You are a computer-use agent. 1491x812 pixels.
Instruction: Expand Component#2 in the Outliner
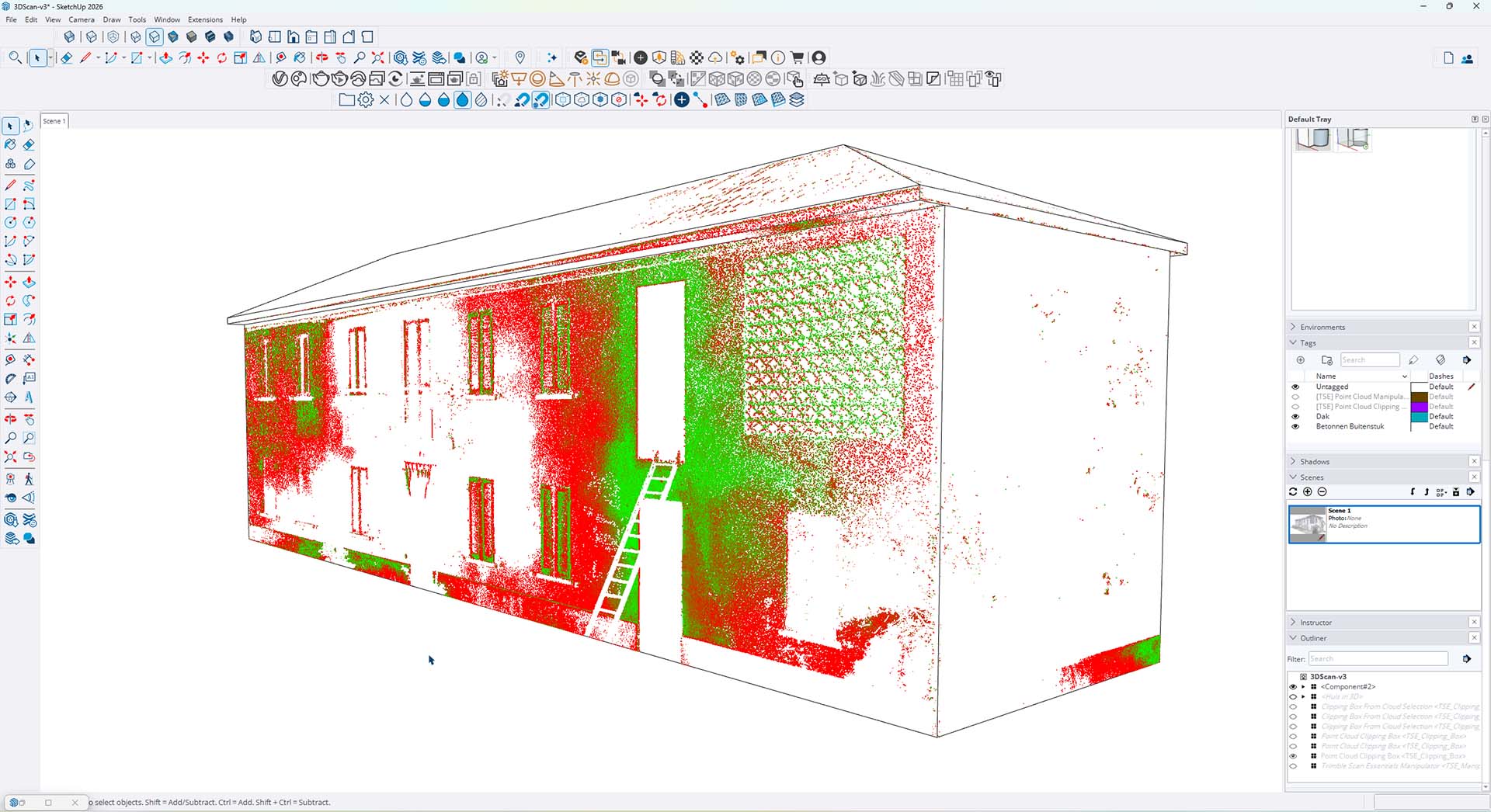(1304, 687)
